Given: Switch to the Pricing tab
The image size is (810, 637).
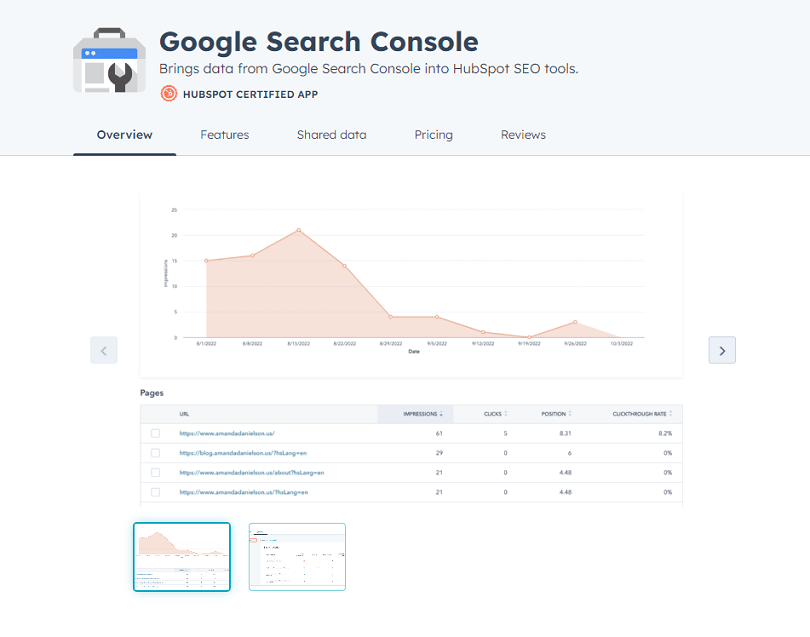Looking at the screenshot, I should click(x=433, y=135).
